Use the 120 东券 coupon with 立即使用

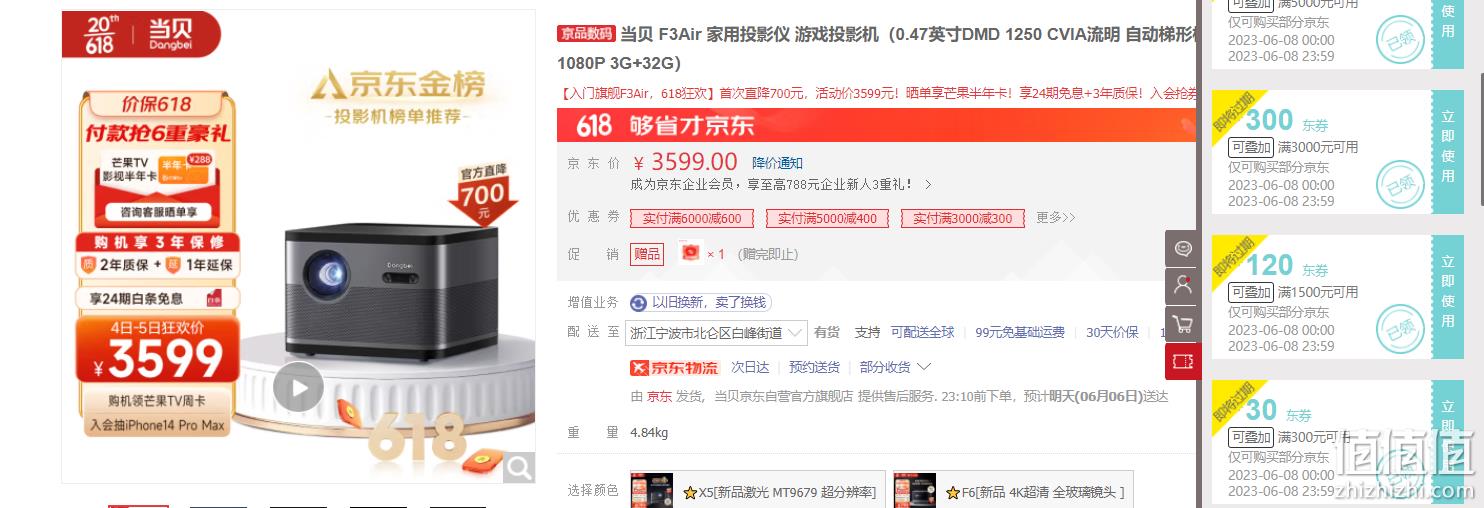click(x=1448, y=298)
